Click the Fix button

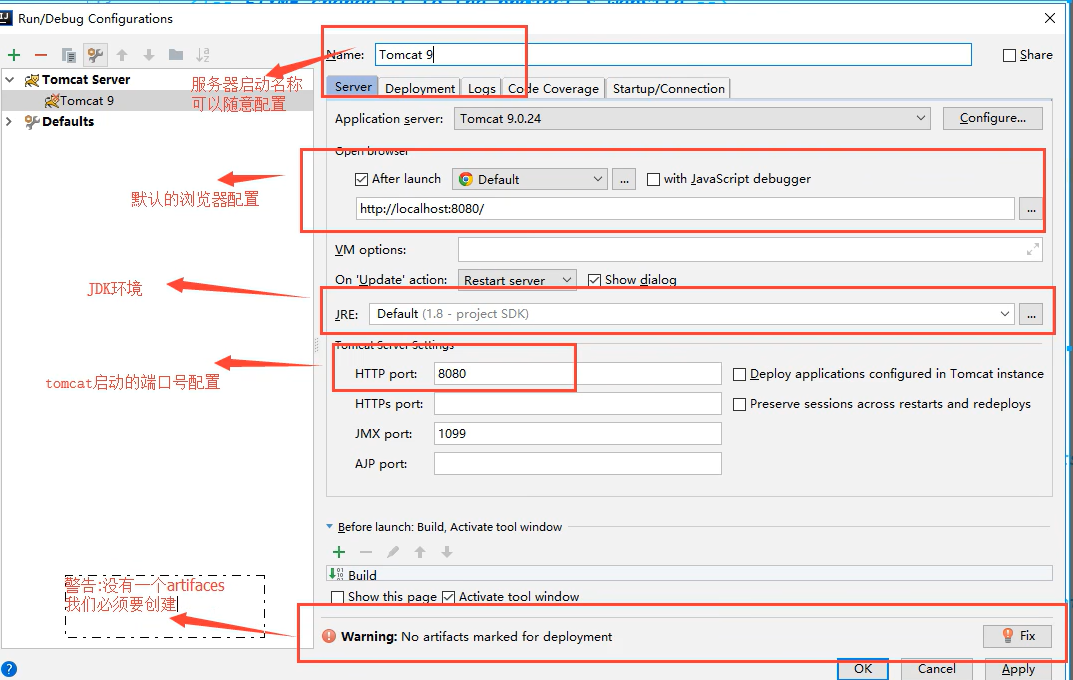click(x=1017, y=636)
